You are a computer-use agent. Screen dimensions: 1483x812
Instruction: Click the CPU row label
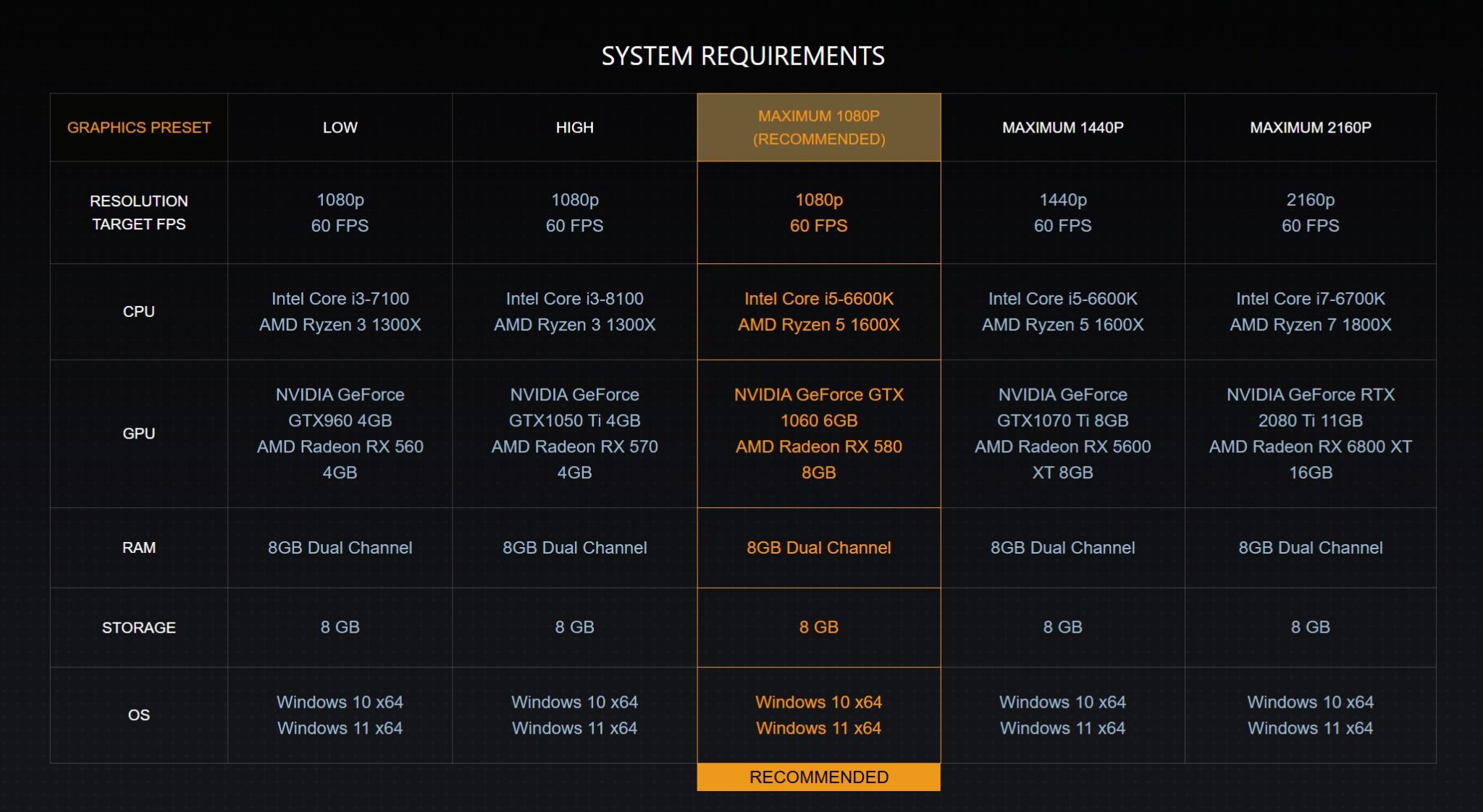tap(139, 312)
